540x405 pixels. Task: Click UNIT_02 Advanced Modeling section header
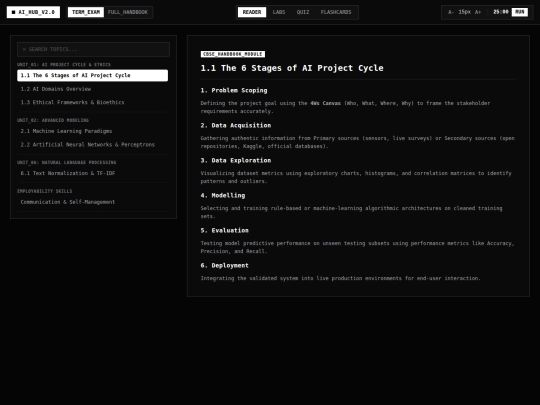(53, 120)
